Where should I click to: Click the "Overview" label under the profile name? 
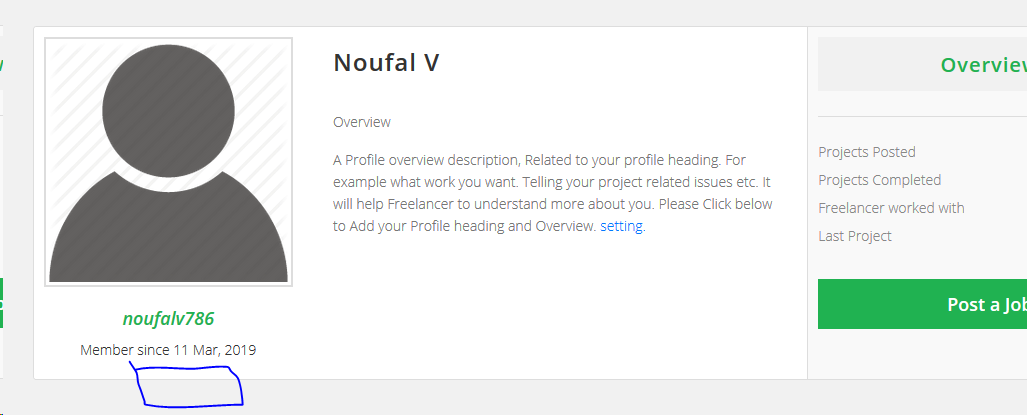[x=361, y=122]
